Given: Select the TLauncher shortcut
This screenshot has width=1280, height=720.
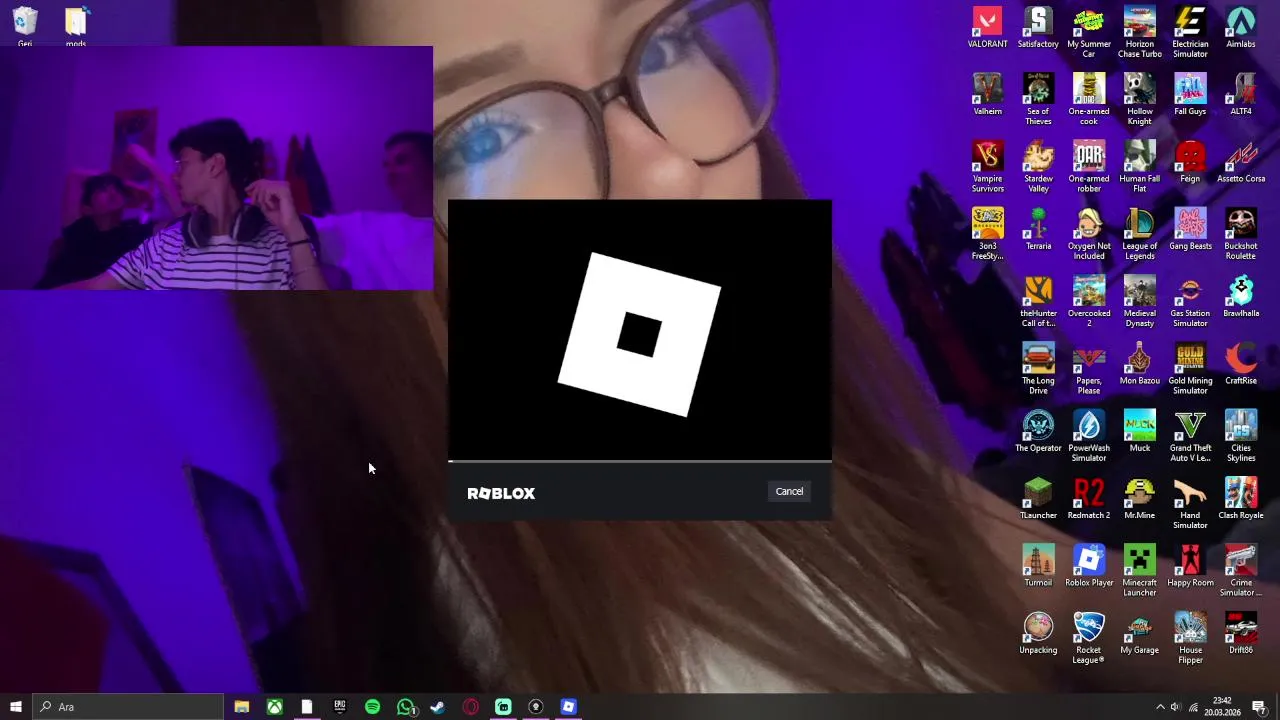Looking at the screenshot, I should coord(1038,499).
